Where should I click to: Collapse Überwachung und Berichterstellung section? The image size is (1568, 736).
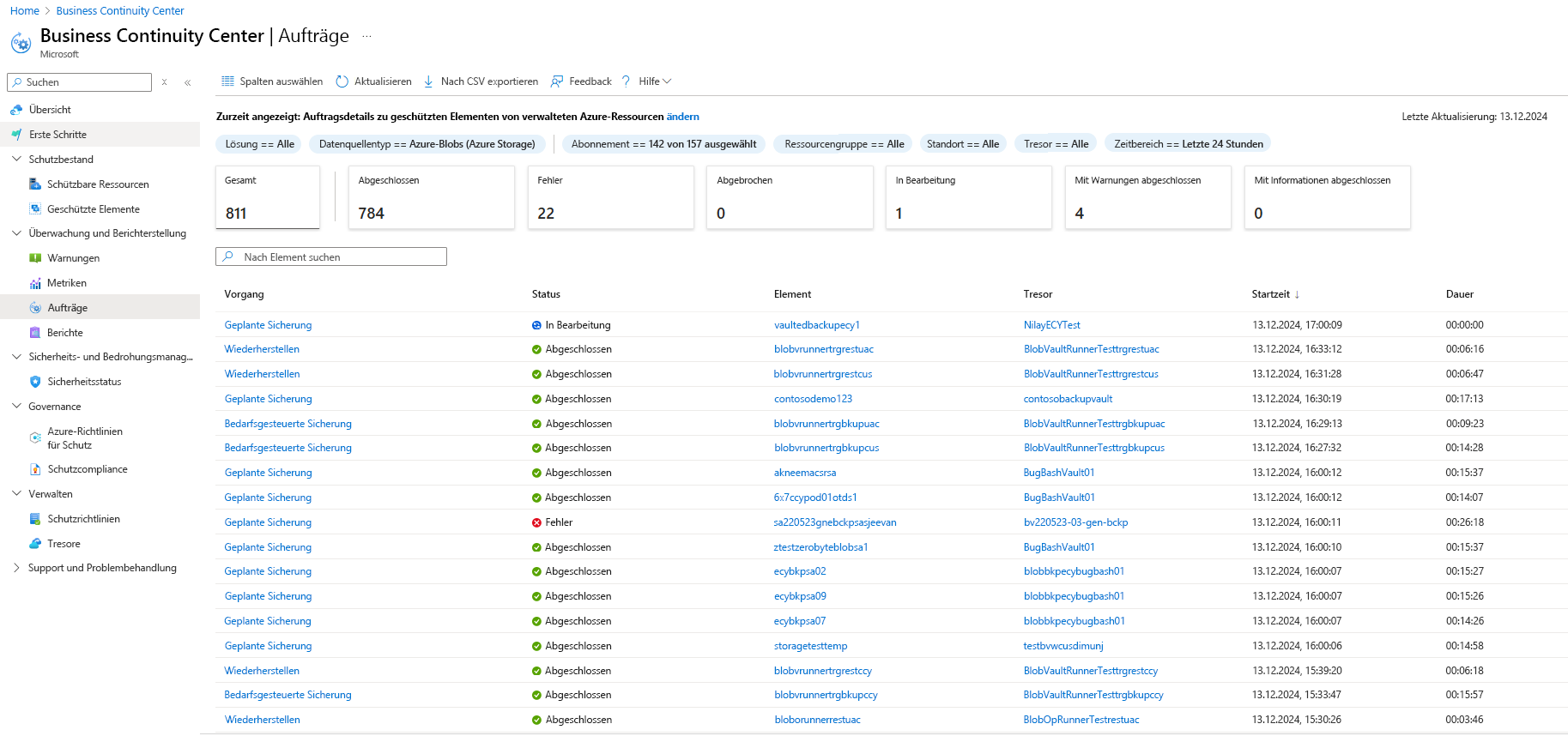pyautogui.click(x=16, y=232)
